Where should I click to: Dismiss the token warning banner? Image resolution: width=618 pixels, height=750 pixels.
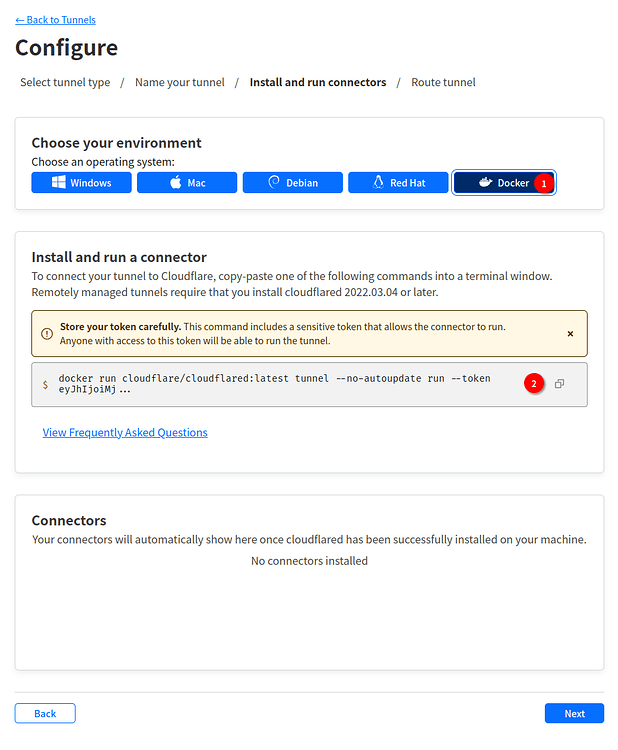(x=570, y=334)
